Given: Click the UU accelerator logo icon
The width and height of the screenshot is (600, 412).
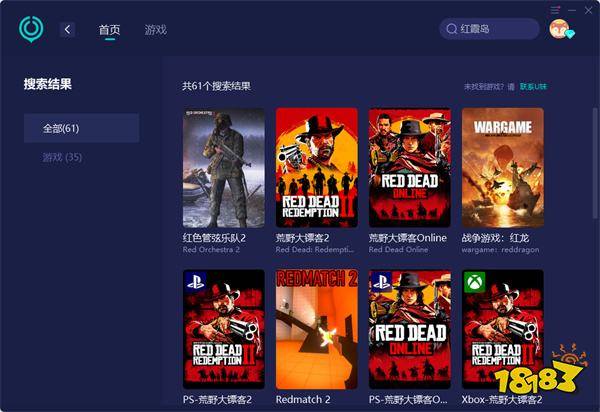Looking at the screenshot, I should (31, 28).
